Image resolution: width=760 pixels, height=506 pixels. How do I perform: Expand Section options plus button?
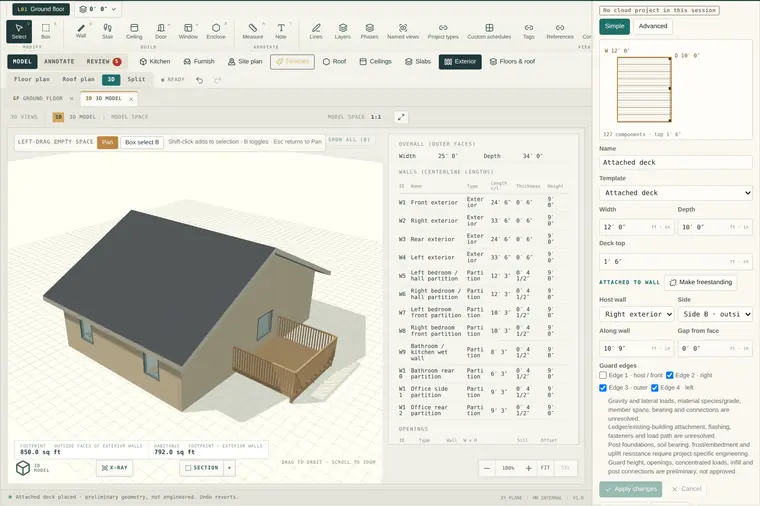click(229, 468)
